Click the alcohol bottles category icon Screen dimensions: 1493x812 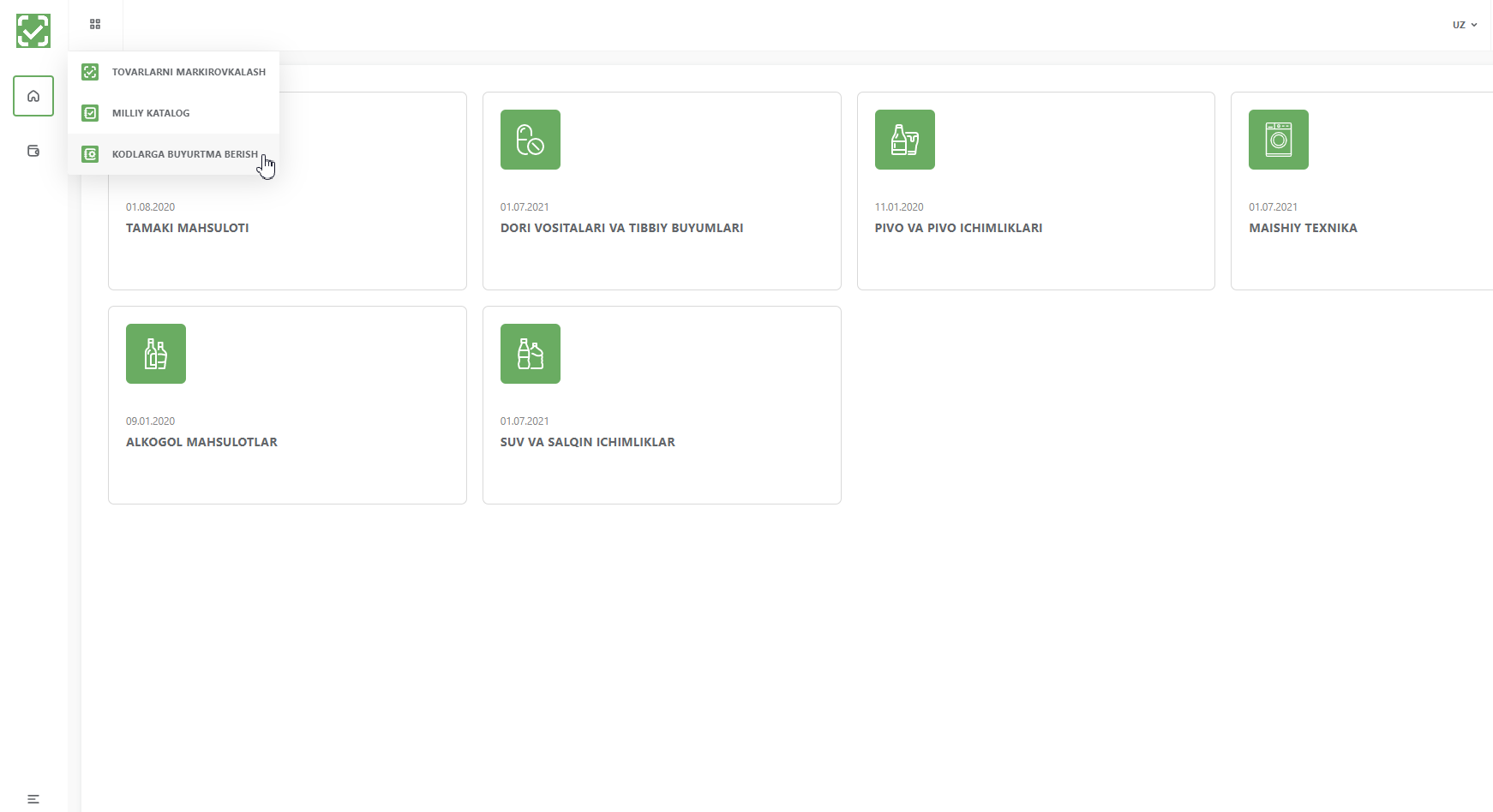tap(156, 354)
